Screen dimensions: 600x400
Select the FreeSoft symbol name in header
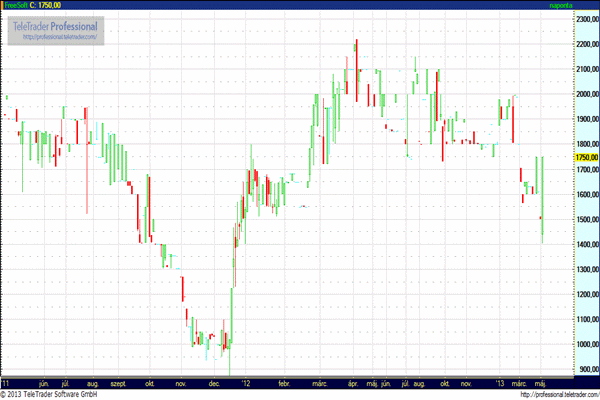[x=15, y=5]
